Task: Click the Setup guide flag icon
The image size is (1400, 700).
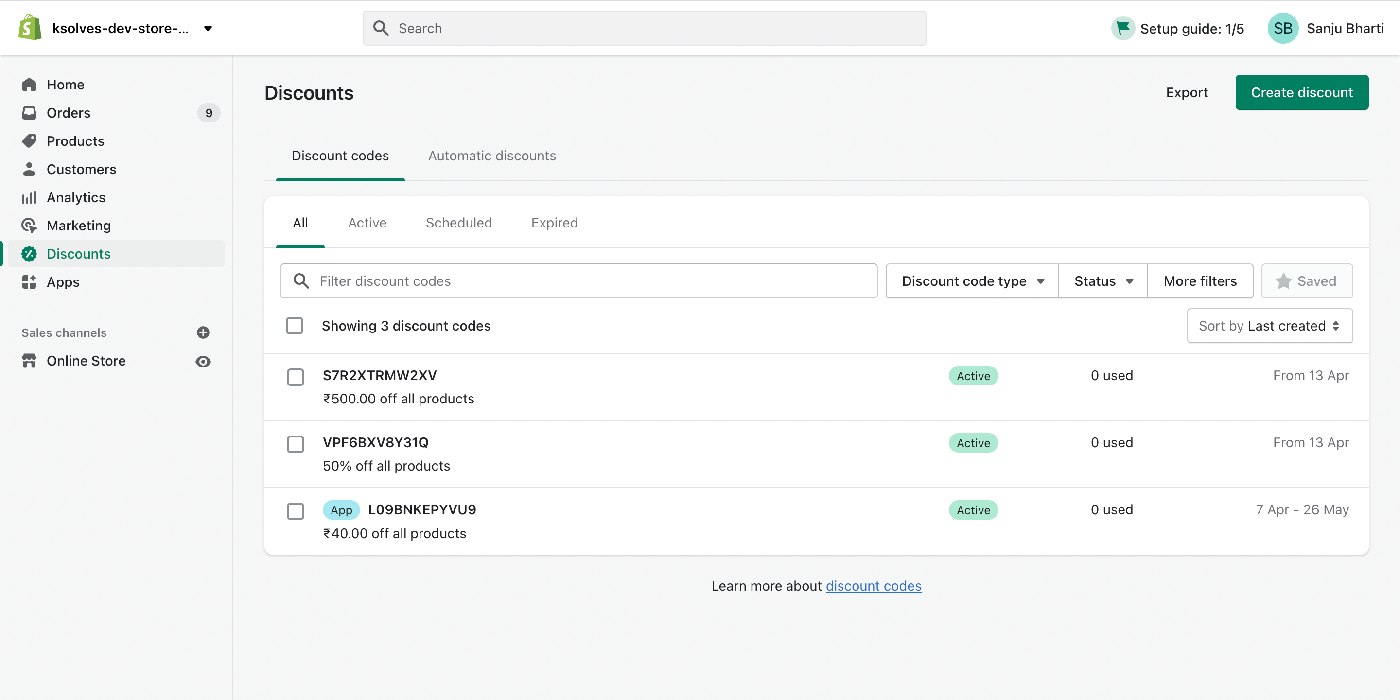Action: pyautogui.click(x=1122, y=28)
